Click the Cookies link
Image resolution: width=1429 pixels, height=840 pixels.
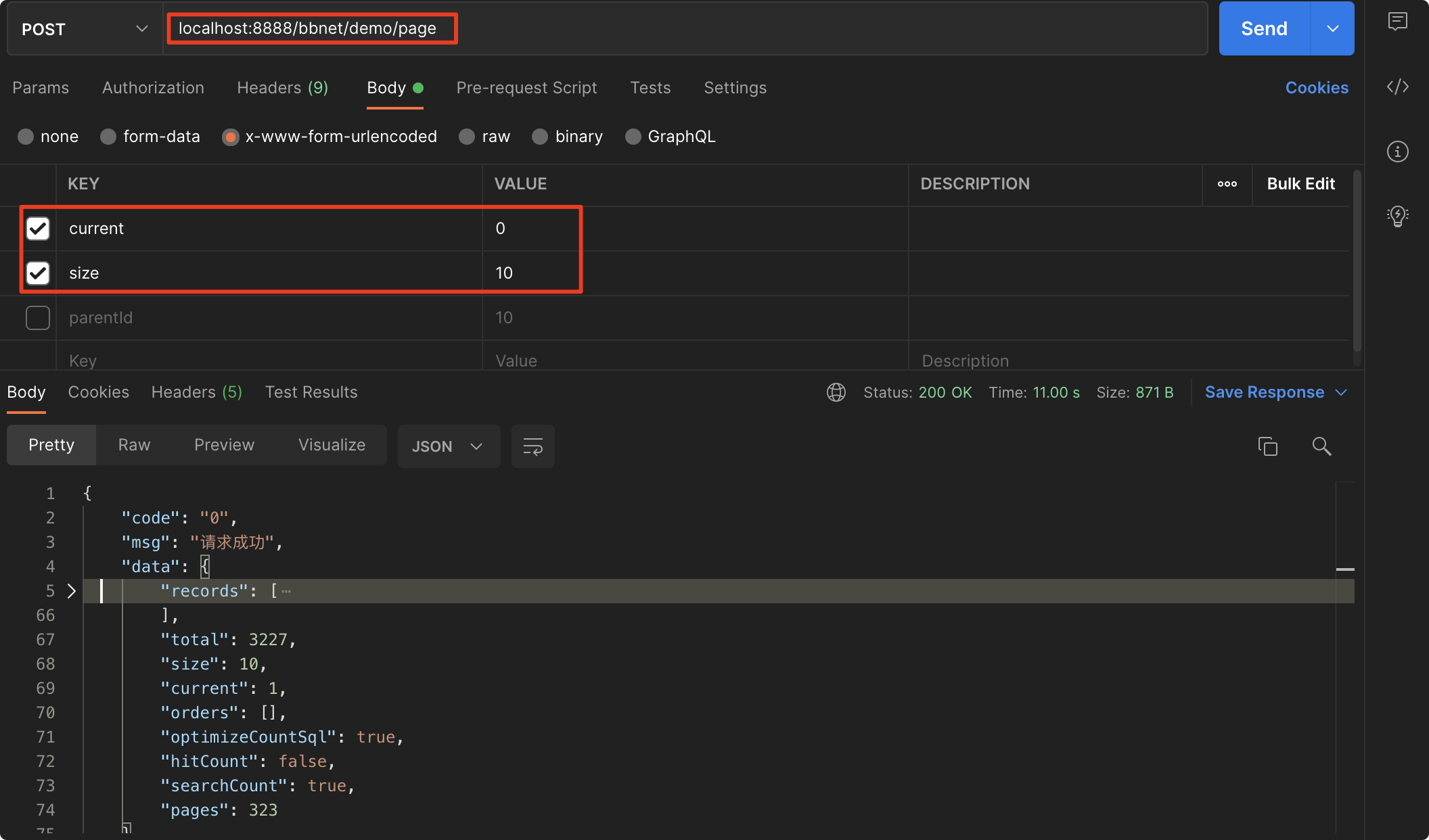pos(1316,88)
